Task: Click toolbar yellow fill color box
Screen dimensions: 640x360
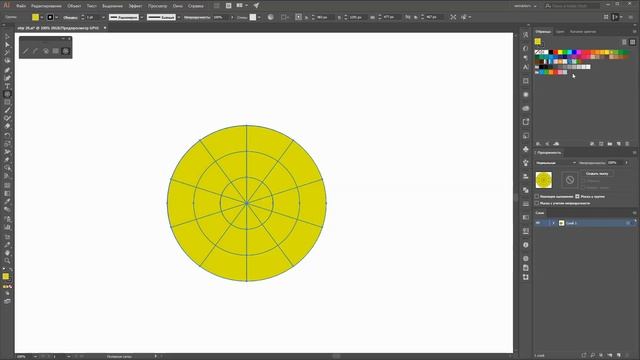Action: coord(6,276)
